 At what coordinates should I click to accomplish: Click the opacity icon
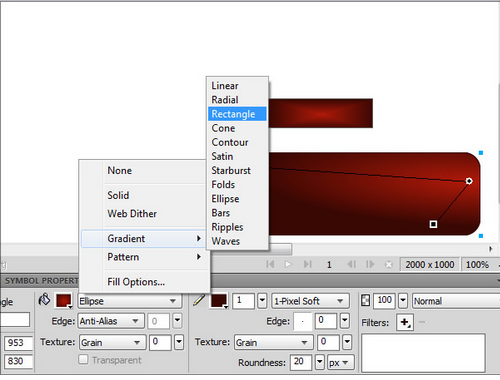click(x=366, y=300)
